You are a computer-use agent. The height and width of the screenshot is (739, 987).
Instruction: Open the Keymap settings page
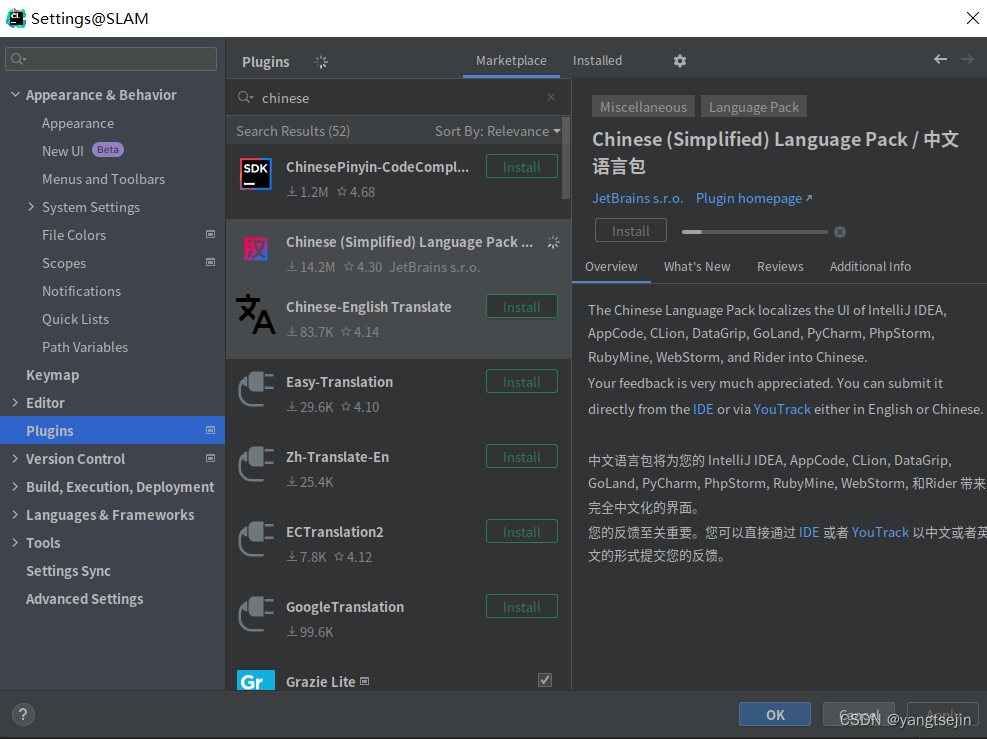[52, 375]
